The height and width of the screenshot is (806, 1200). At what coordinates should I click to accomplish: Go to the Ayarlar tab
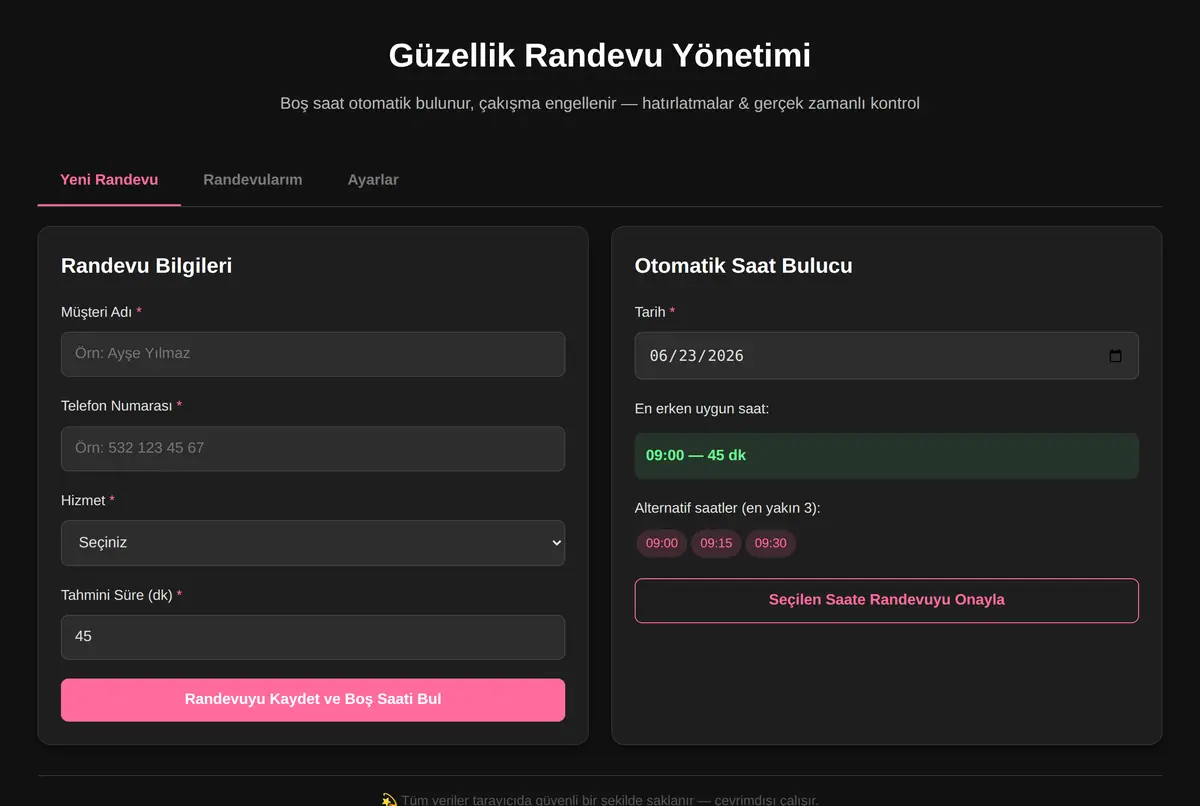point(373,180)
